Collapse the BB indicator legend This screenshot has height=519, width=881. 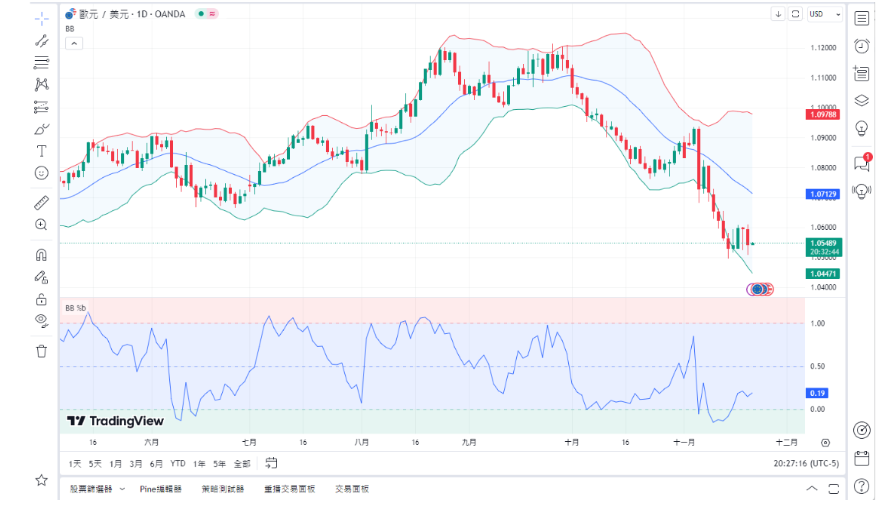point(74,43)
